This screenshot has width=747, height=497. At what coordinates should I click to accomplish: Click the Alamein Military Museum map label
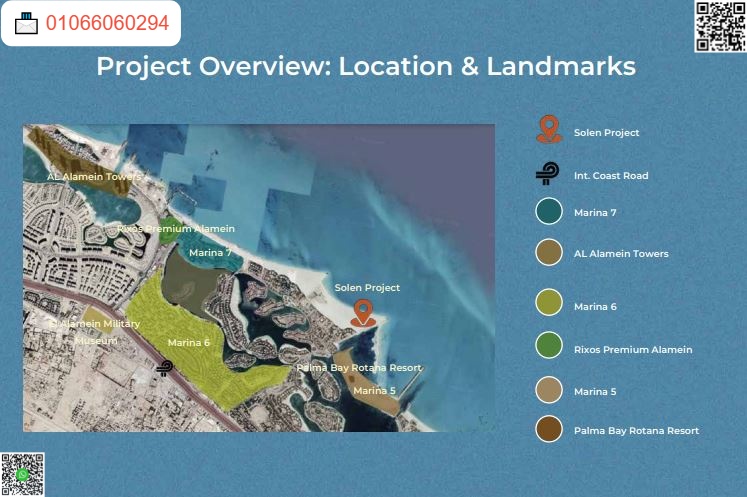point(95,332)
